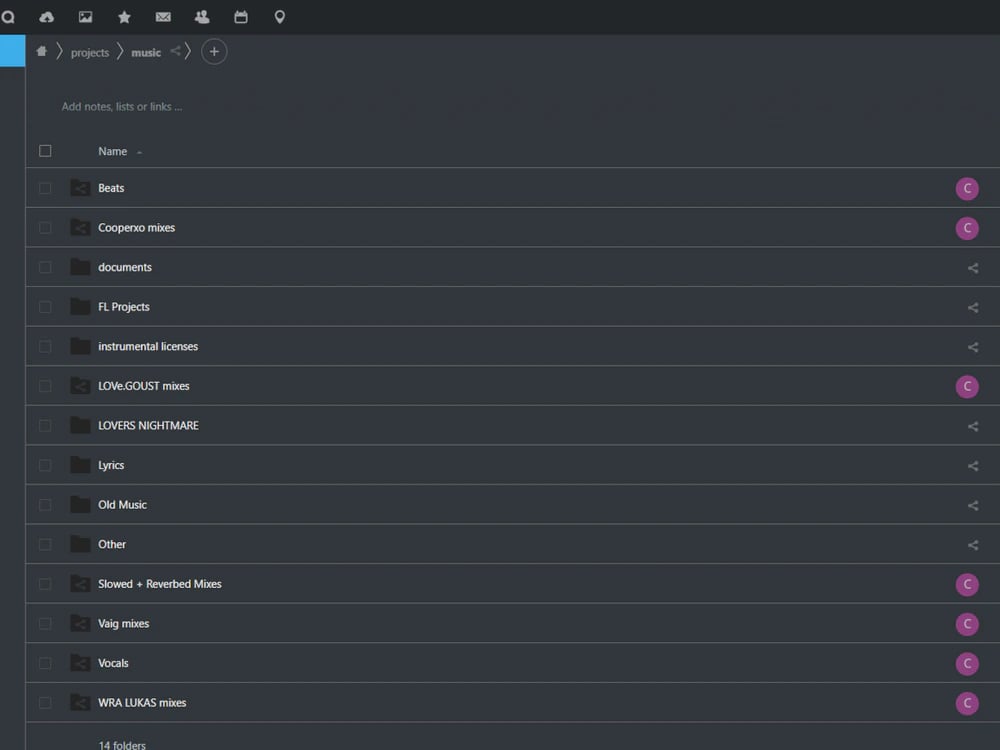Click the blue active sidebar entry

[12, 50]
